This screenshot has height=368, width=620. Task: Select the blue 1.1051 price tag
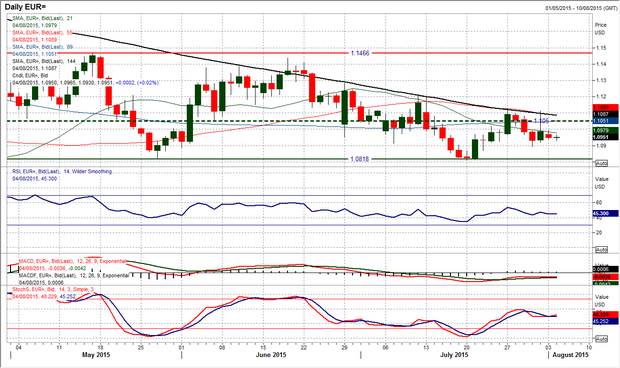point(605,121)
